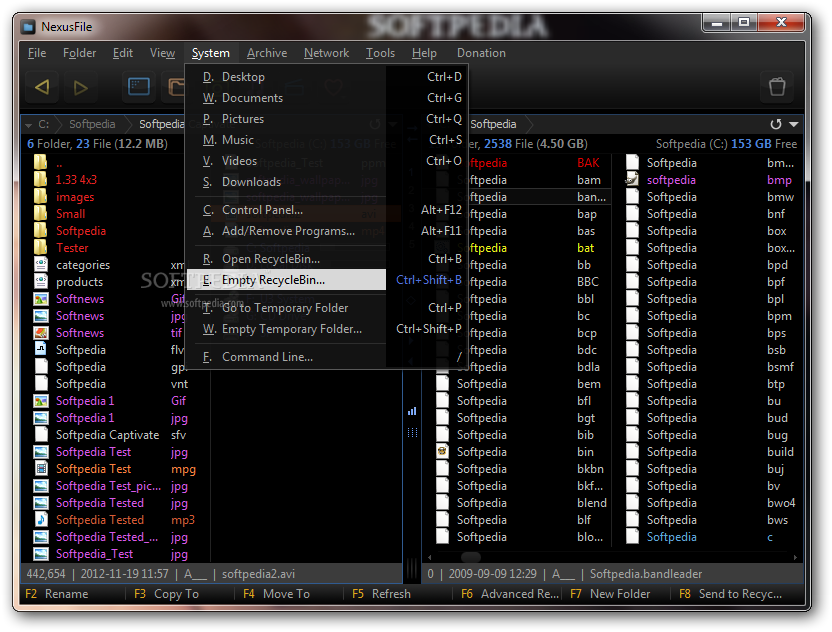The image size is (832, 632).
Task: Click the Forward navigation arrow icon
Action: 80,87
